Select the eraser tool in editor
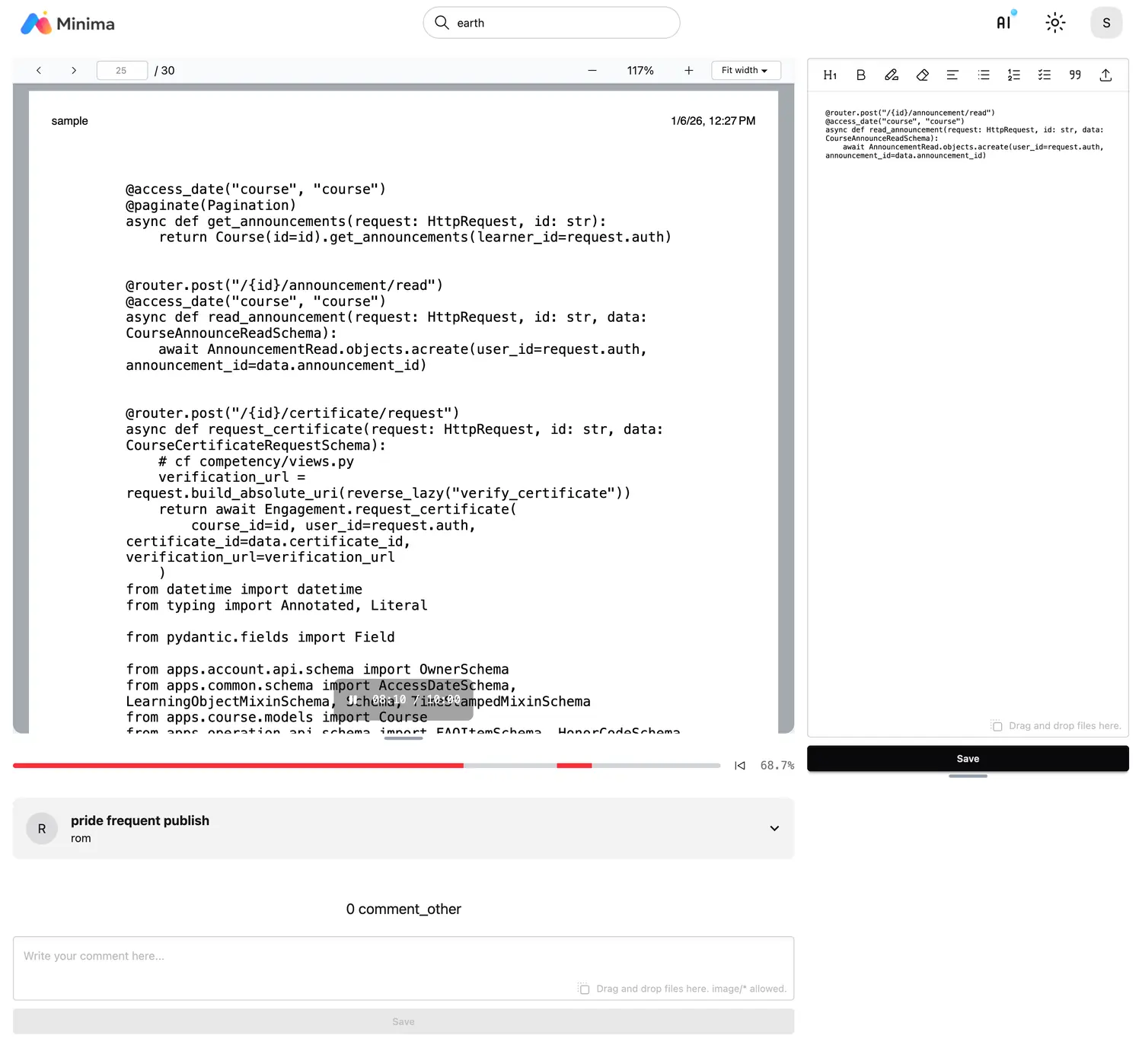Image resolution: width=1142 pixels, height=1064 pixels. coord(922,75)
